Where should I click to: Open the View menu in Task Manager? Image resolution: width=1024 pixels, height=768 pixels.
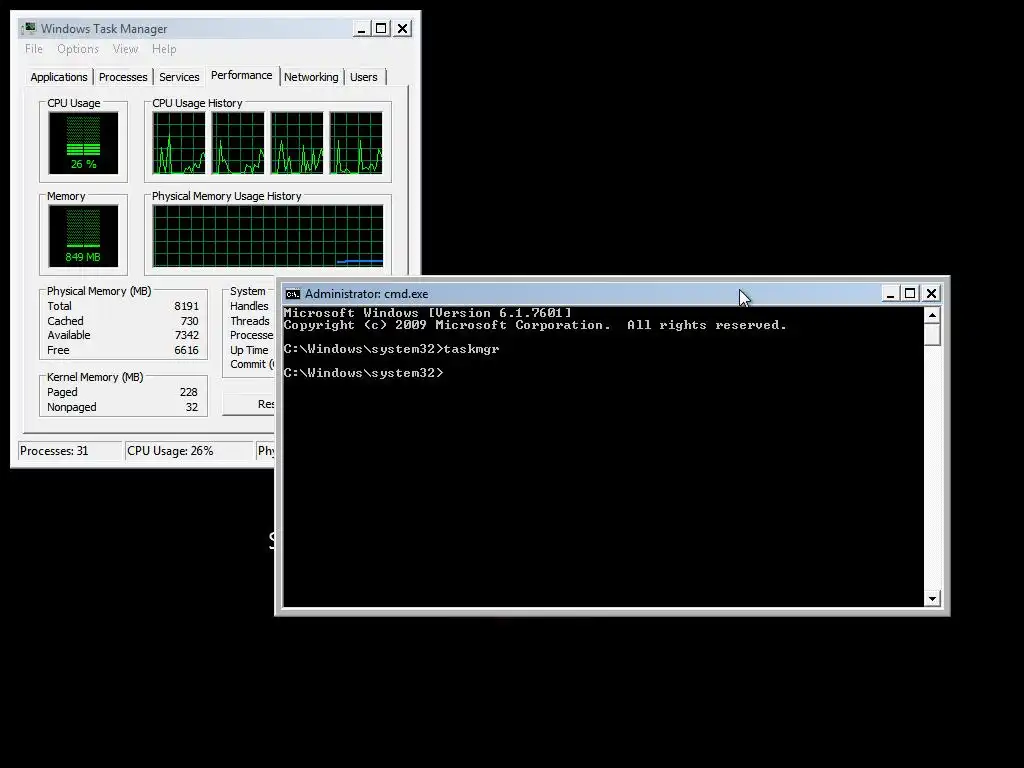click(125, 49)
